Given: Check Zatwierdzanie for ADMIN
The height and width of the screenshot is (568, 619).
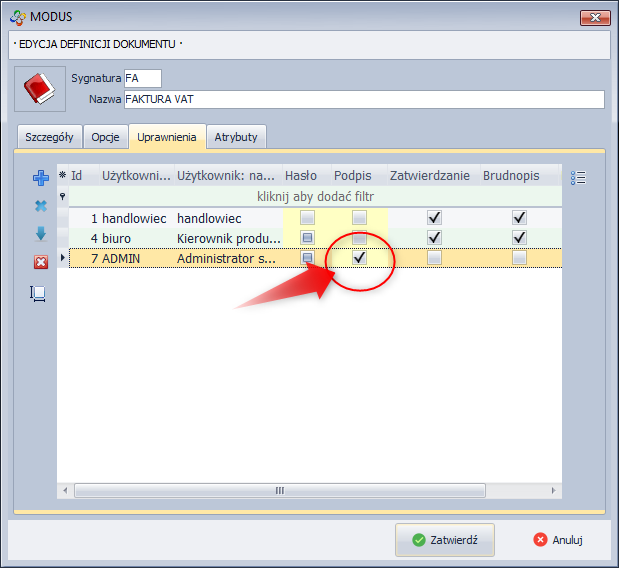Looking at the screenshot, I should tap(434, 258).
